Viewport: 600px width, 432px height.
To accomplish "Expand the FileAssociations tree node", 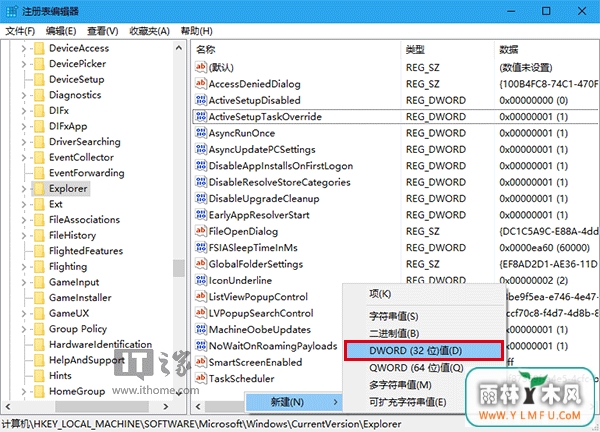I will [x=24, y=220].
